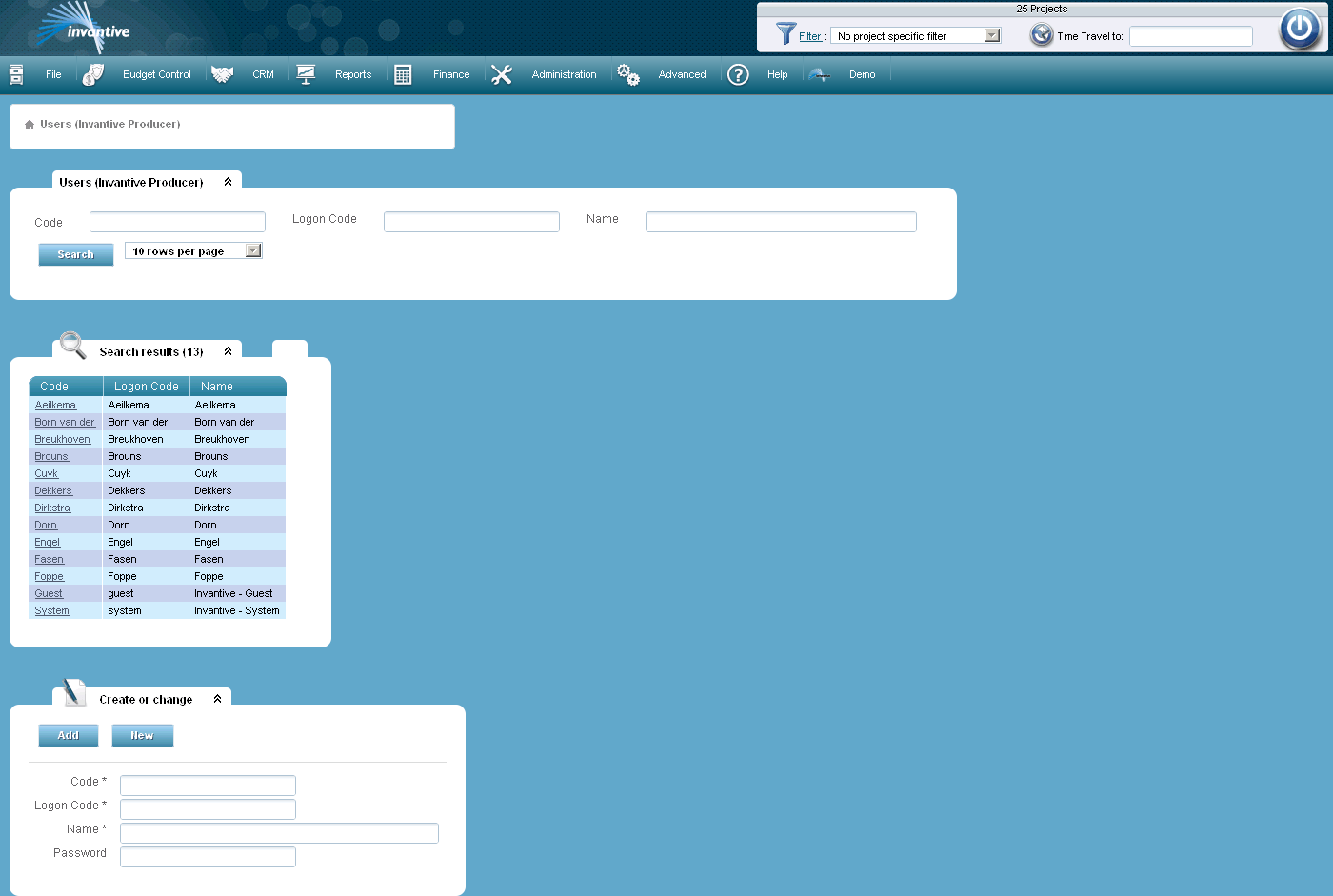Screen dimensions: 1333x896
Task: Click the Administration tools icon
Action: 502,74
